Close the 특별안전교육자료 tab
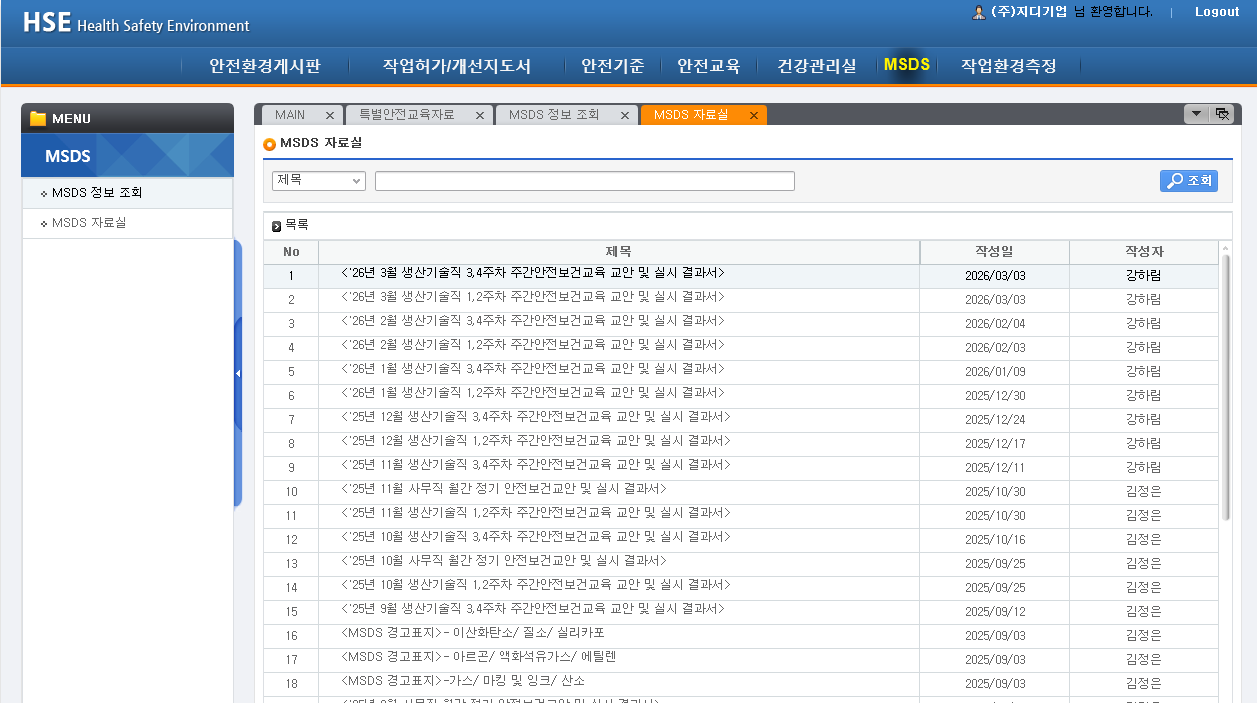Screen dimensions: 1257x703 pos(480,115)
